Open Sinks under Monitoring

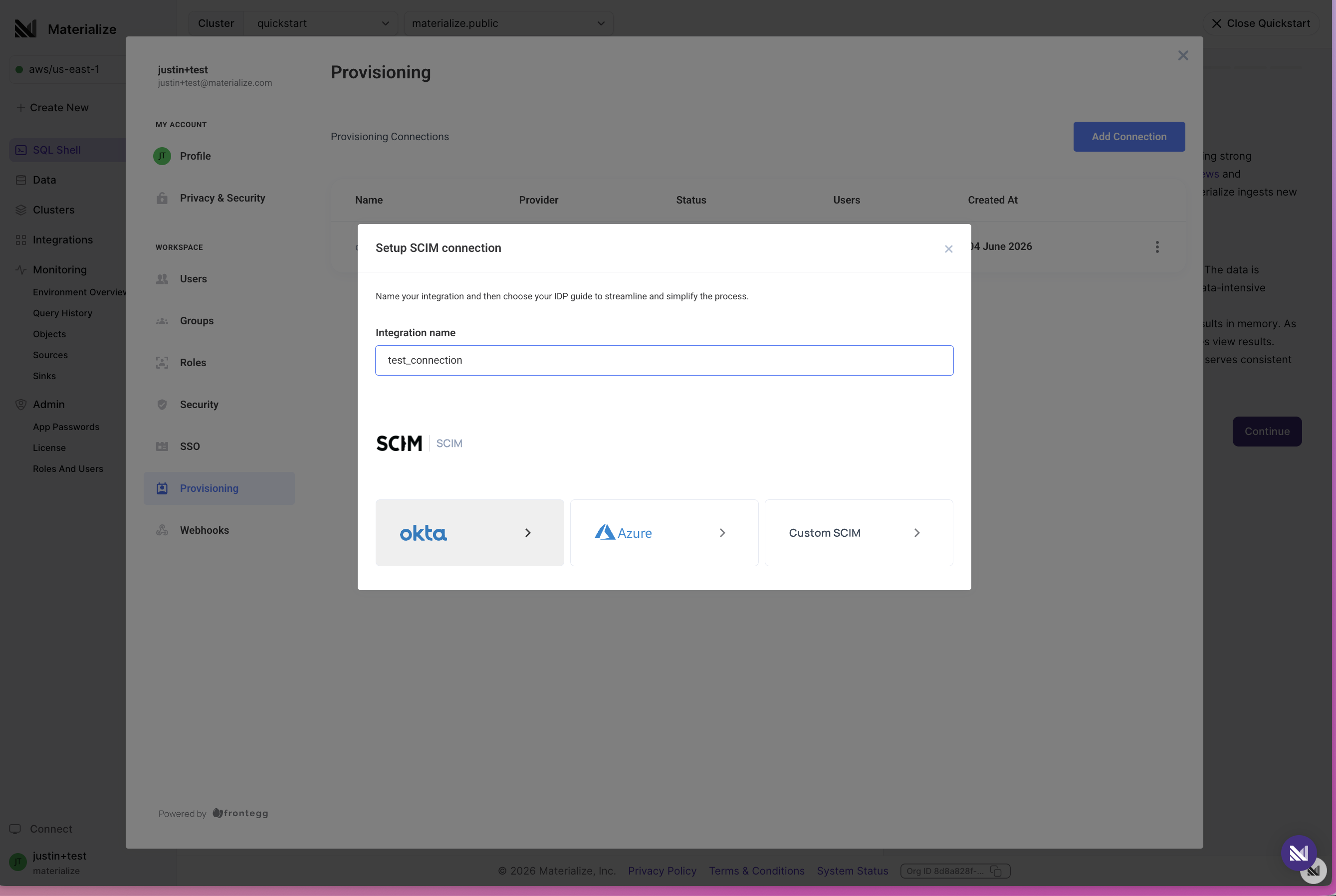(44, 376)
